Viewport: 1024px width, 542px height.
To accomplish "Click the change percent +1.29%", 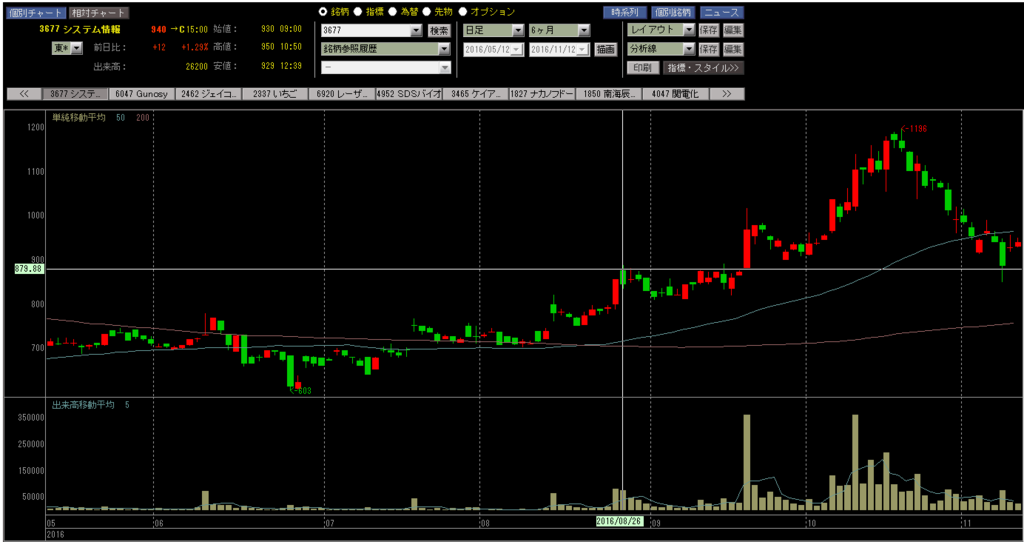I will tap(195, 48).
